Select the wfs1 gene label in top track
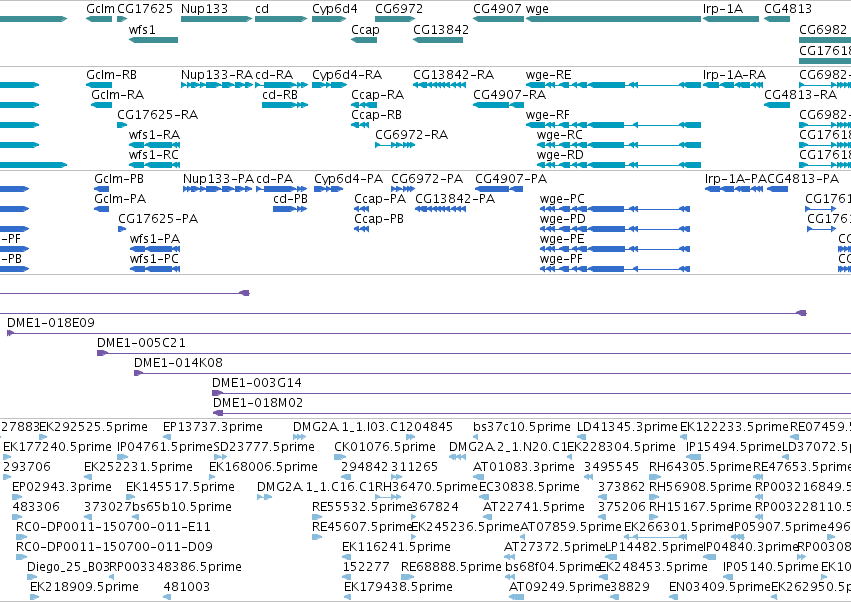This screenshot has width=851, height=602. 142,29
